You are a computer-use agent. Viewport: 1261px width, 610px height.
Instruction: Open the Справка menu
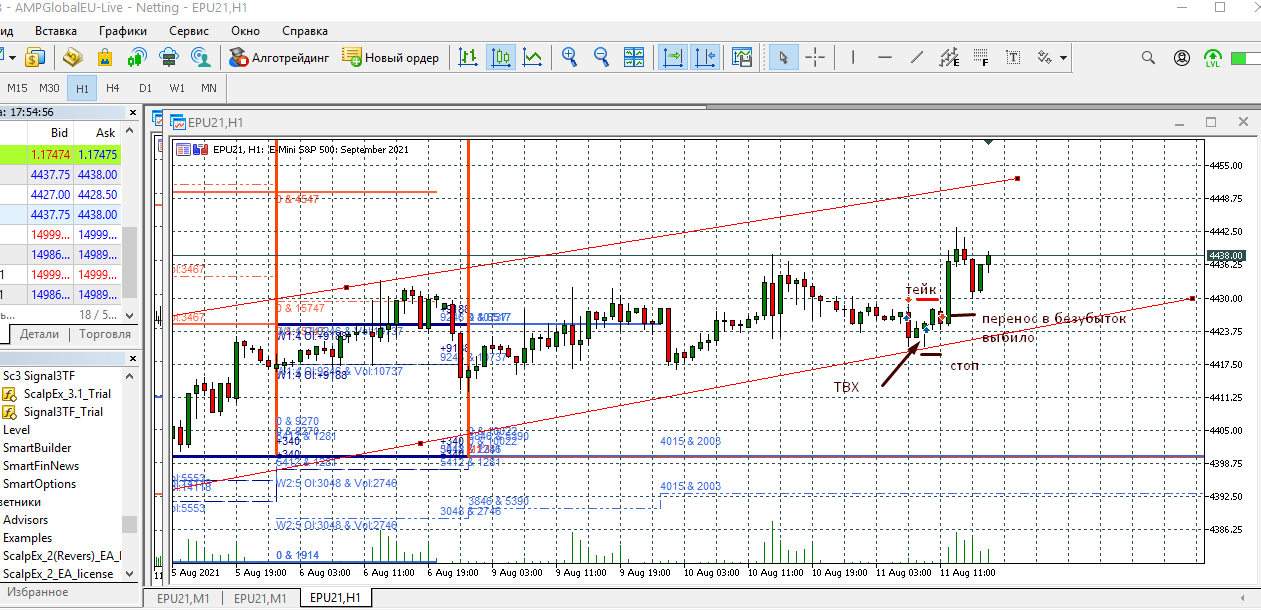(x=305, y=31)
